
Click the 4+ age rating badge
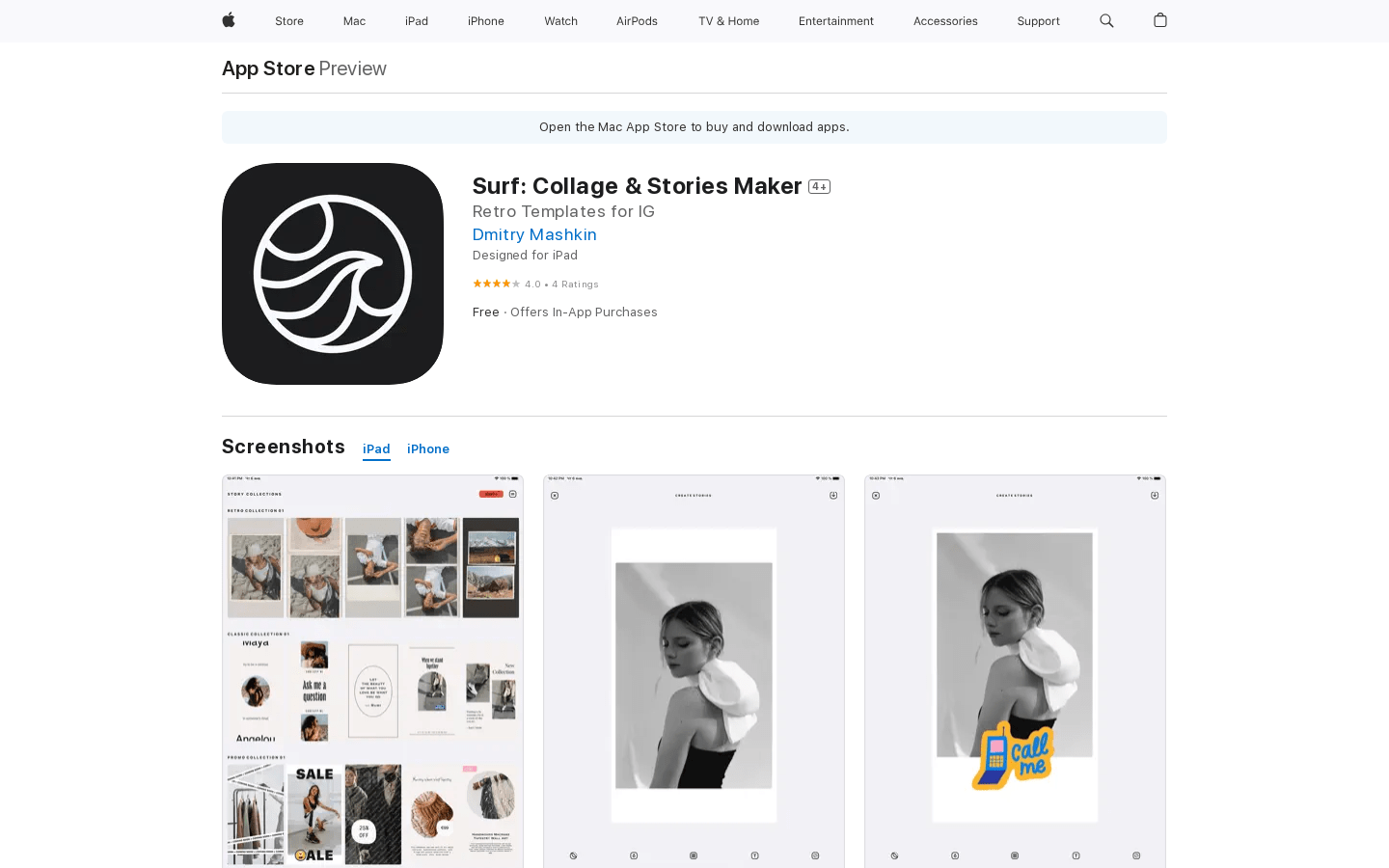[819, 187]
